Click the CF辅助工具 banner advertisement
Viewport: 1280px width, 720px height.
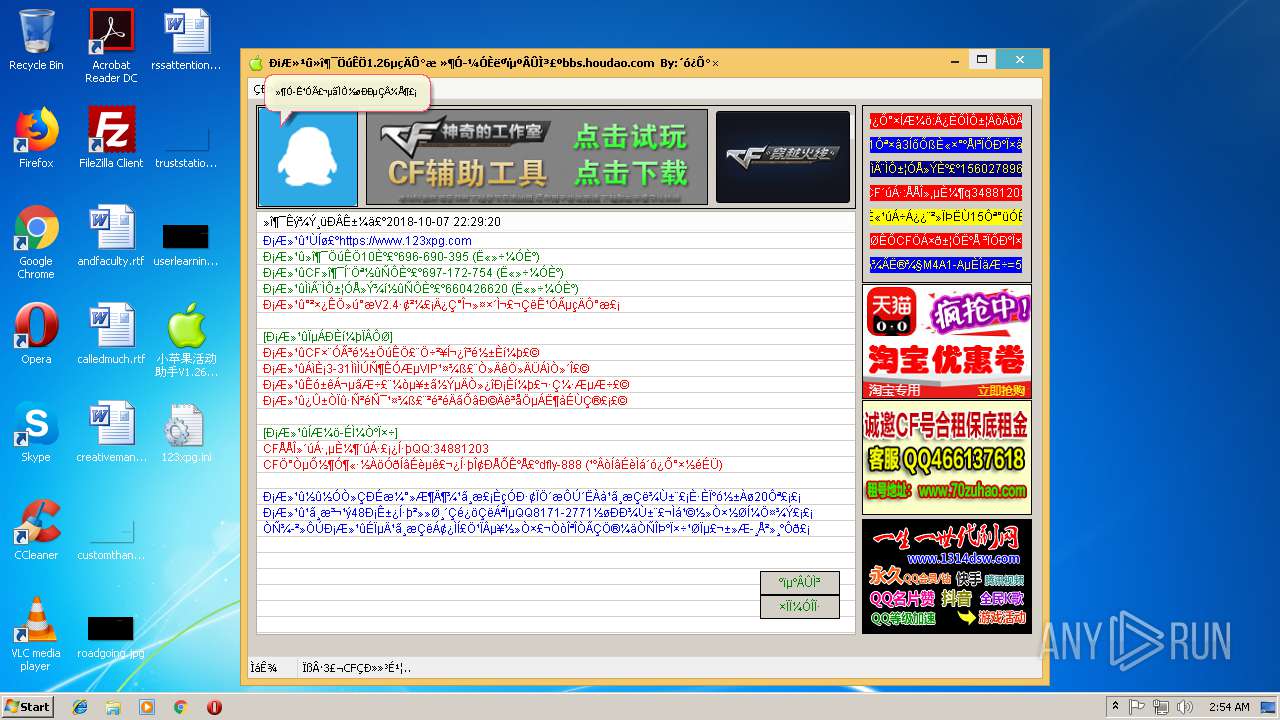pos(537,157)
